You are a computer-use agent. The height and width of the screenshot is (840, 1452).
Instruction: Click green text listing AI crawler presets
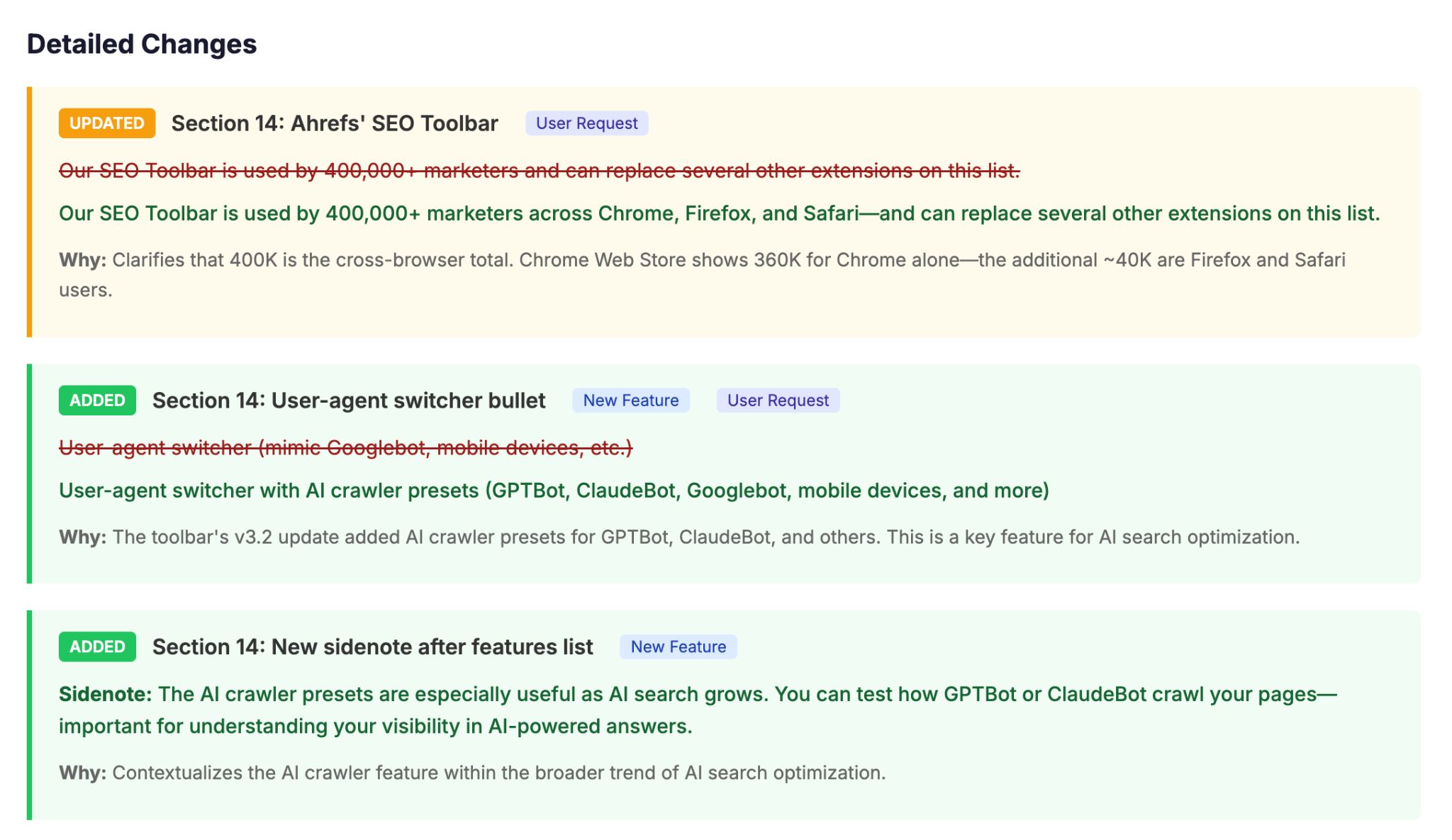tap(554, 491)
